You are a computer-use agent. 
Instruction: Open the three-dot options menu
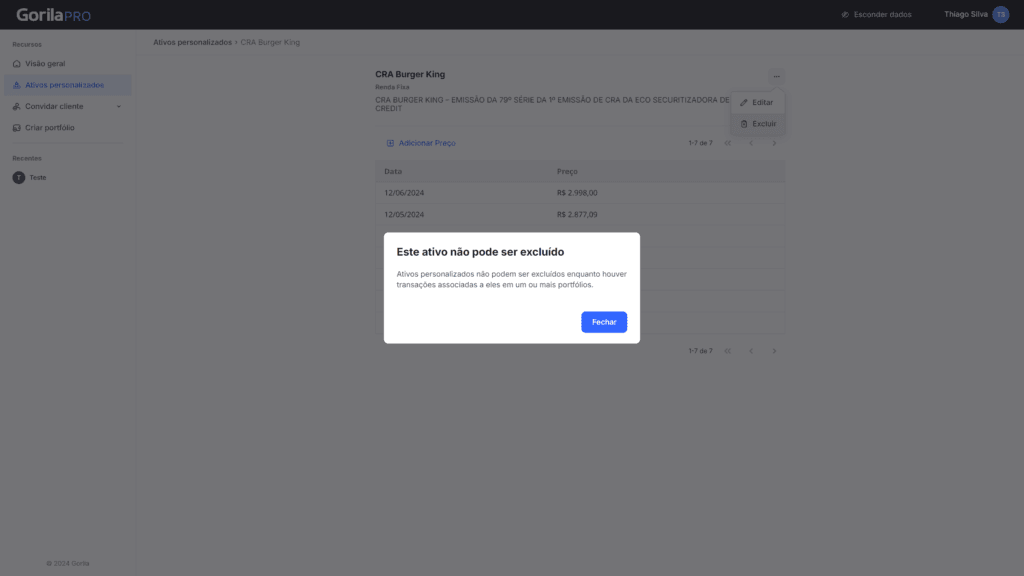(776, 76)
